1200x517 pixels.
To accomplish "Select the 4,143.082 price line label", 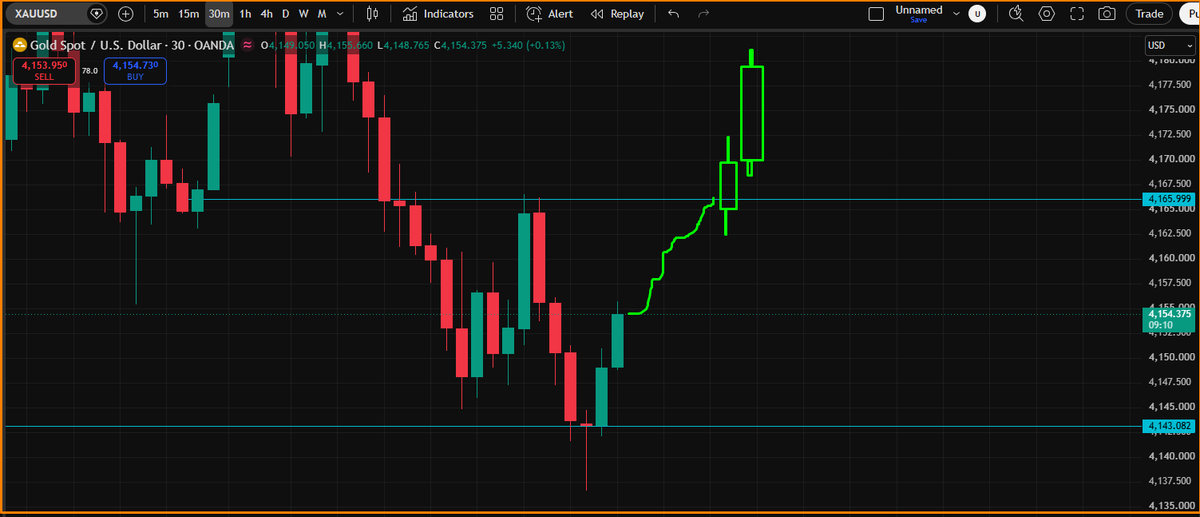I will 1170,426.
